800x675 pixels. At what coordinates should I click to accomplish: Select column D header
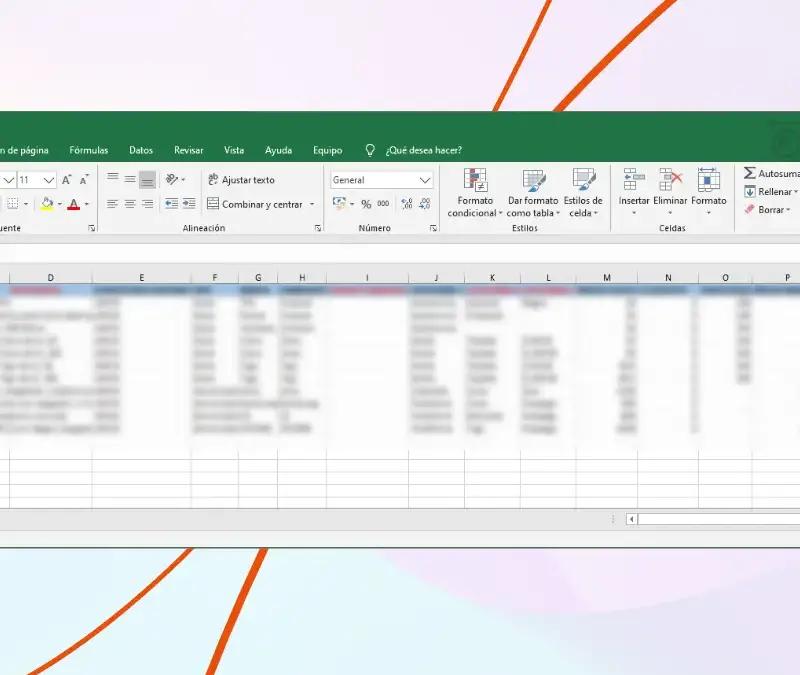pyautogui.click(x=51, y=278)
